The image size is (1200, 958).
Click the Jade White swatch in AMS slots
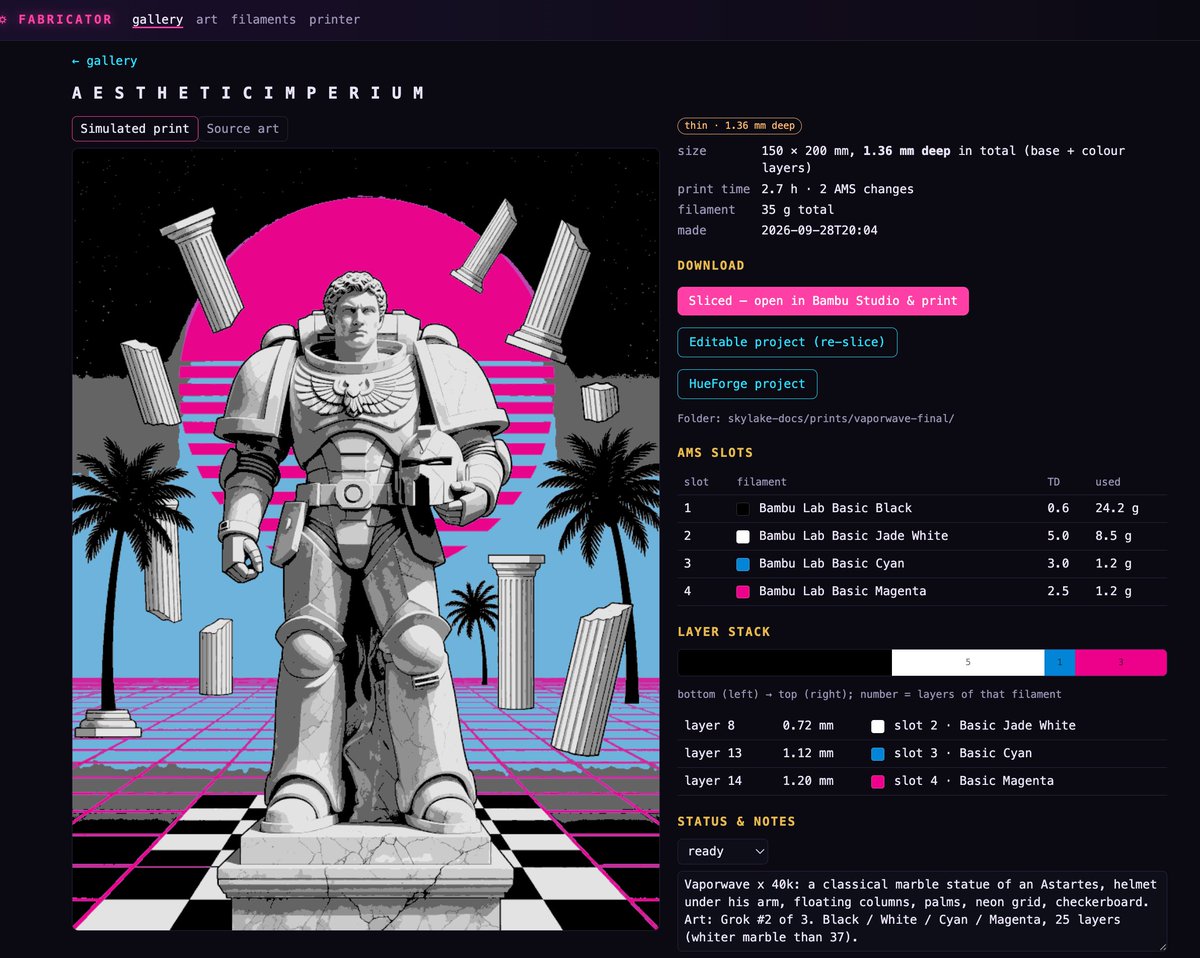pos(743,536)
